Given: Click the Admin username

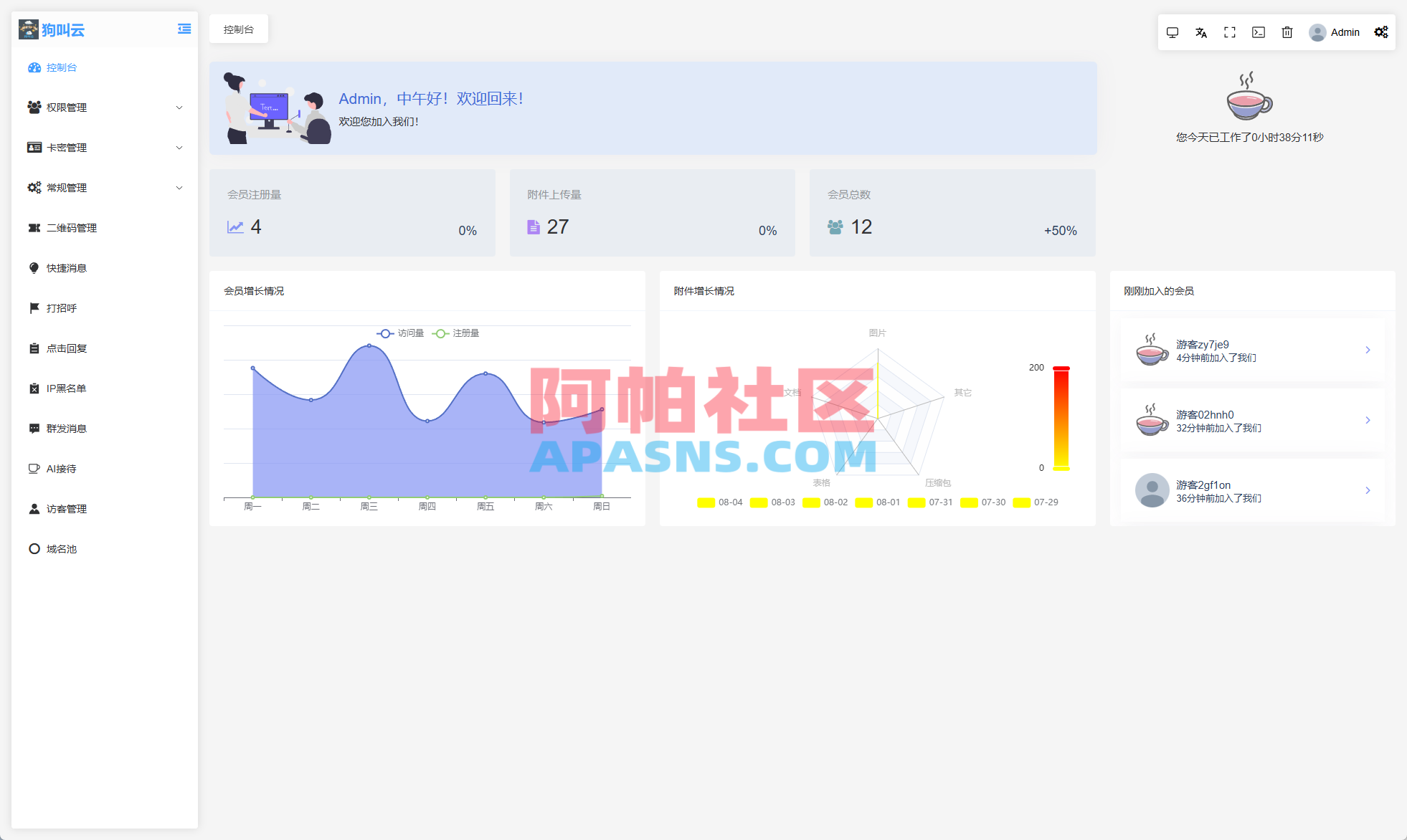Looking at the screenshot, I should point(1345,32).
